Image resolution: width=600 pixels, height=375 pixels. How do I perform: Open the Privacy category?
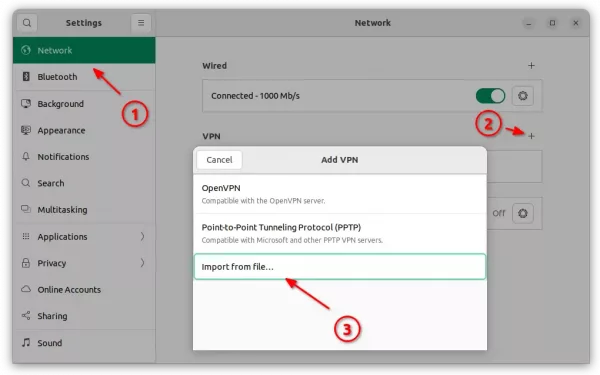84,263
